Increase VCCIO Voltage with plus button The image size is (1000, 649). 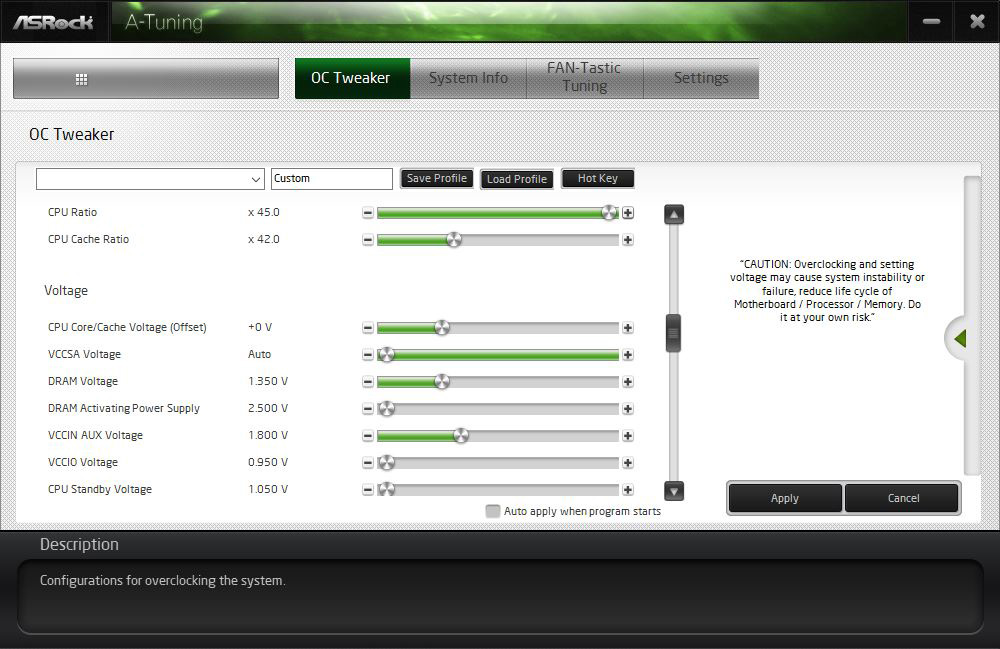pos(628,463)
